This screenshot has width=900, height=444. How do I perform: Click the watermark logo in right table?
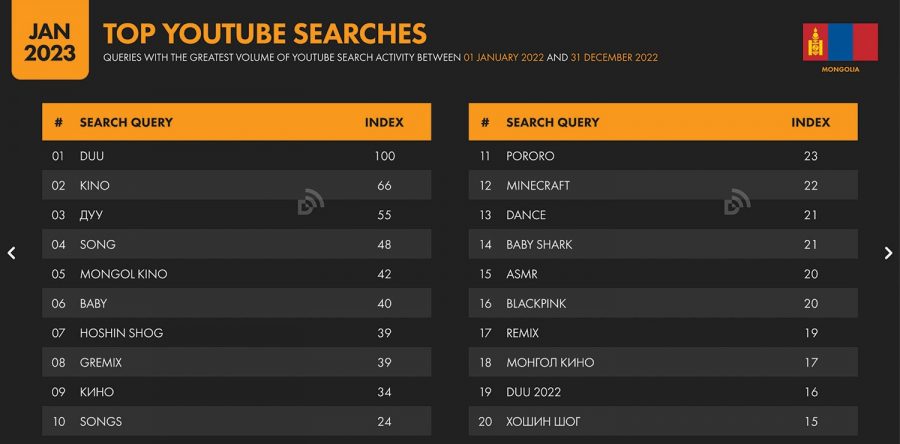(x=737, y=202)
